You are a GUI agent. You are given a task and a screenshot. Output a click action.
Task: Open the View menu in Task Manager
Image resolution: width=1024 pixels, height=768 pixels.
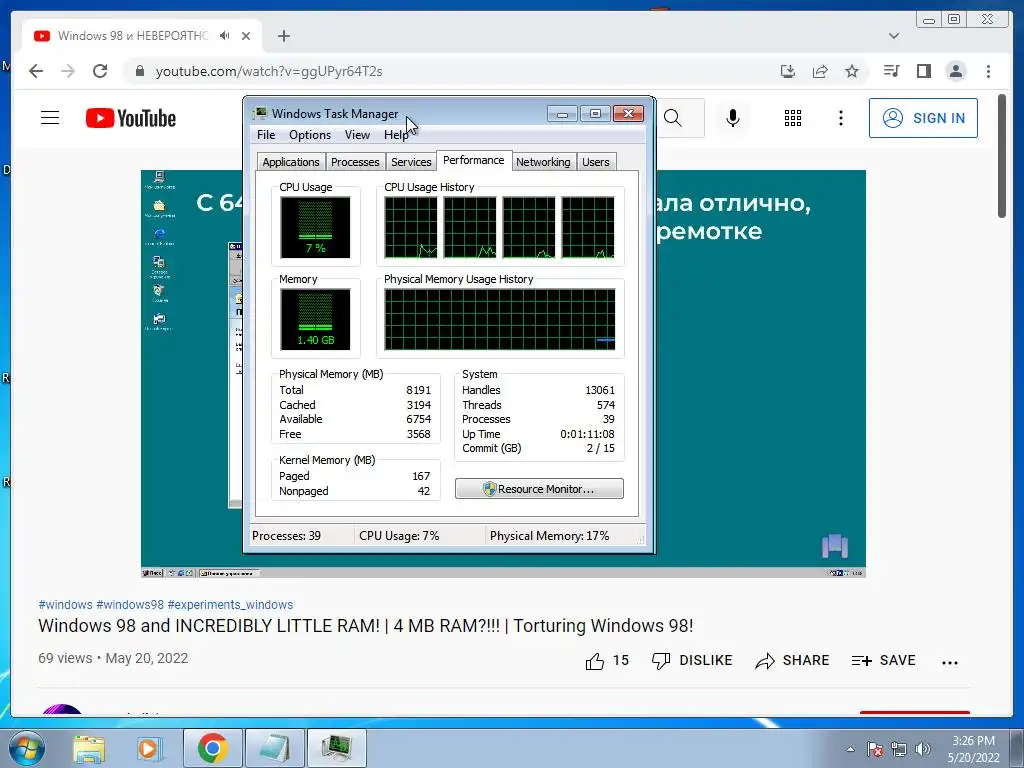tap(357, 135)
